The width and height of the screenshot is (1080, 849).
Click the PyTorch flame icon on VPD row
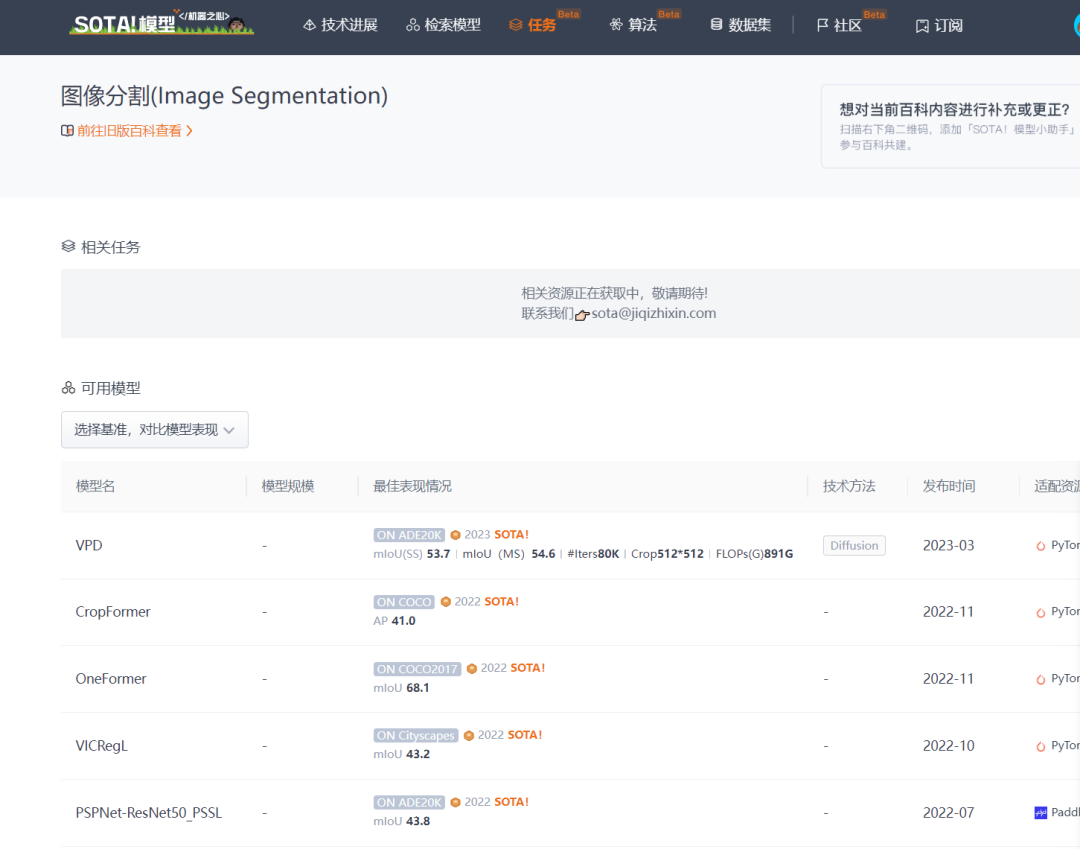[1043, 545]
